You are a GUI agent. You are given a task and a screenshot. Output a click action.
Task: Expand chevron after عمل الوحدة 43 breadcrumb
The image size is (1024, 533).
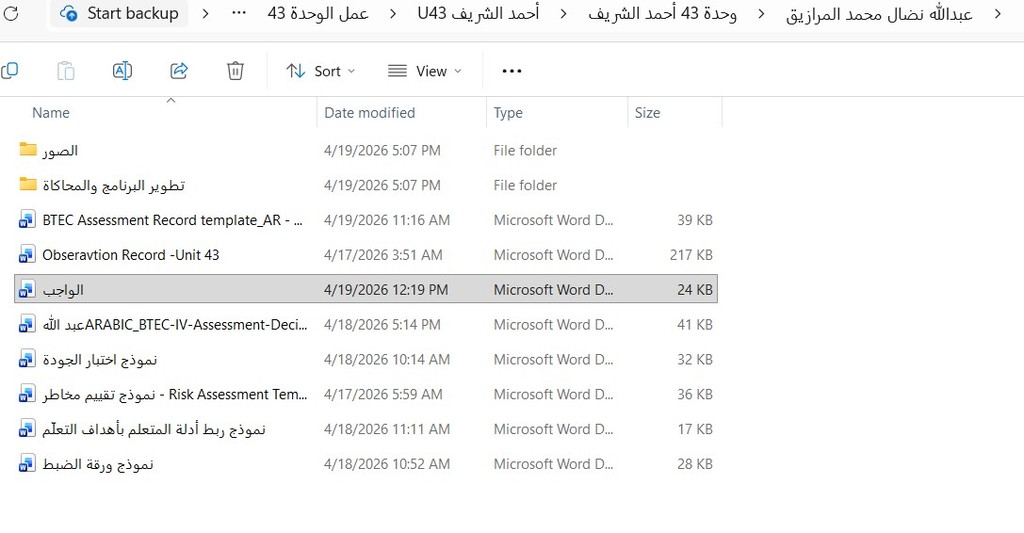392,13
